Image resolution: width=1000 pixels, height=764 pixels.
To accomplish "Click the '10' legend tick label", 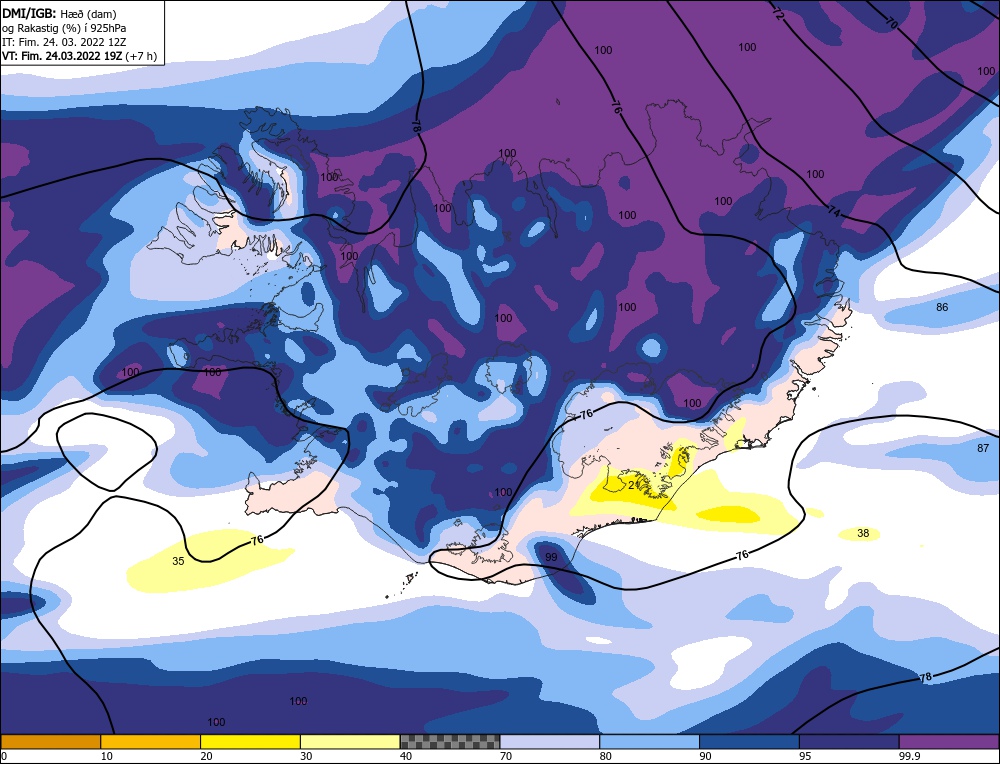I will click(107, 756).
